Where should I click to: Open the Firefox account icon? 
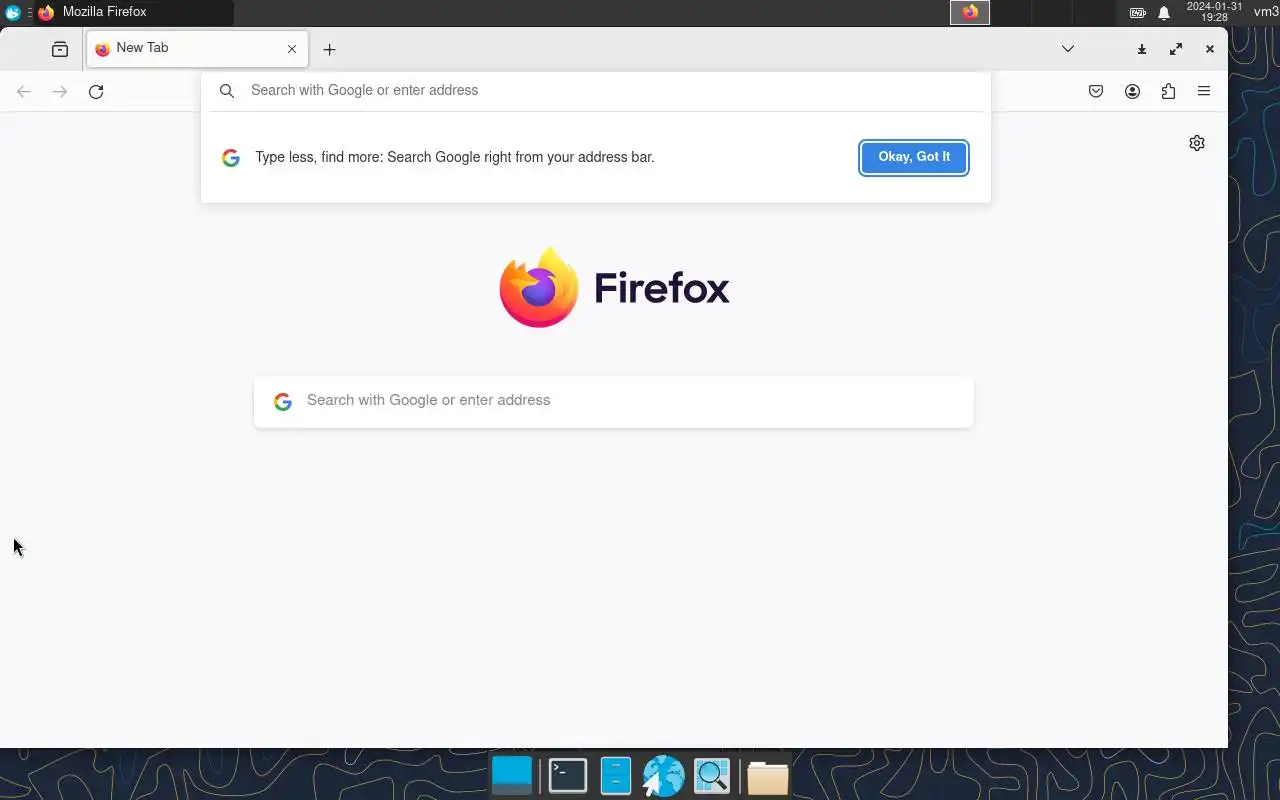[1132, 92]
